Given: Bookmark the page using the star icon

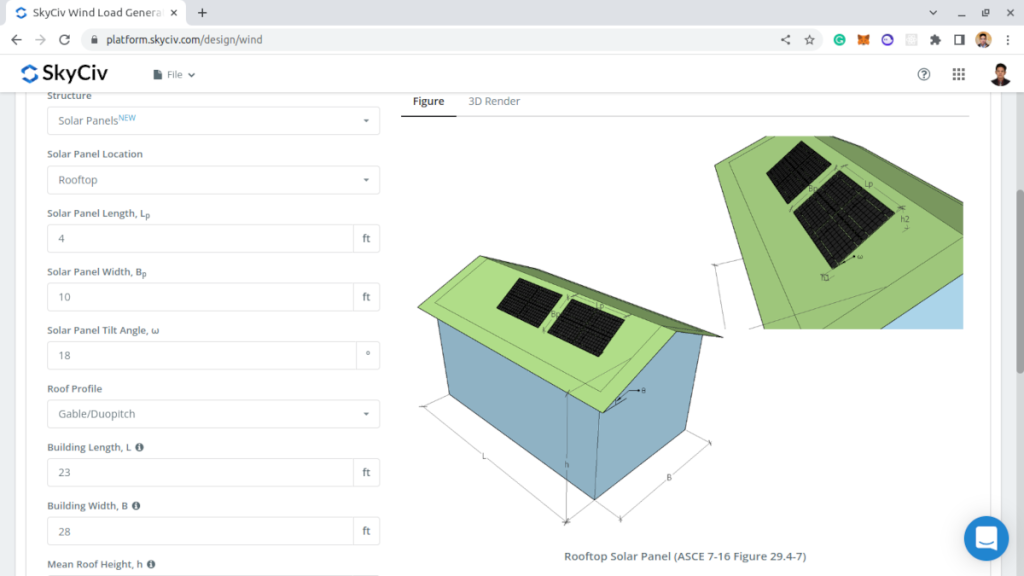Looking at the screenshot, I should (810, 40).
